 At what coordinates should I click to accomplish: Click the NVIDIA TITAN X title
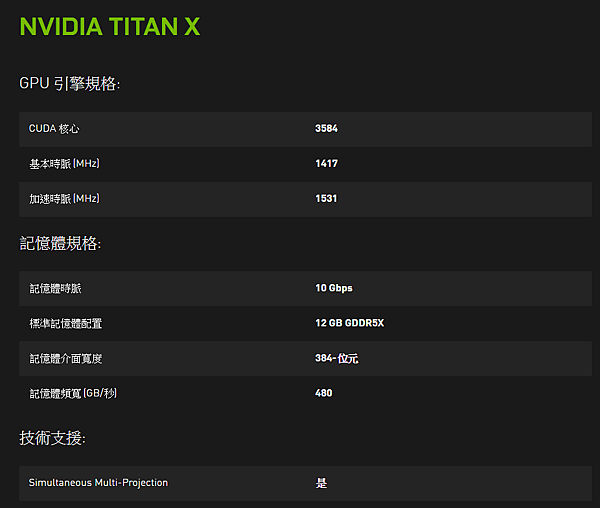click(110, 26)
